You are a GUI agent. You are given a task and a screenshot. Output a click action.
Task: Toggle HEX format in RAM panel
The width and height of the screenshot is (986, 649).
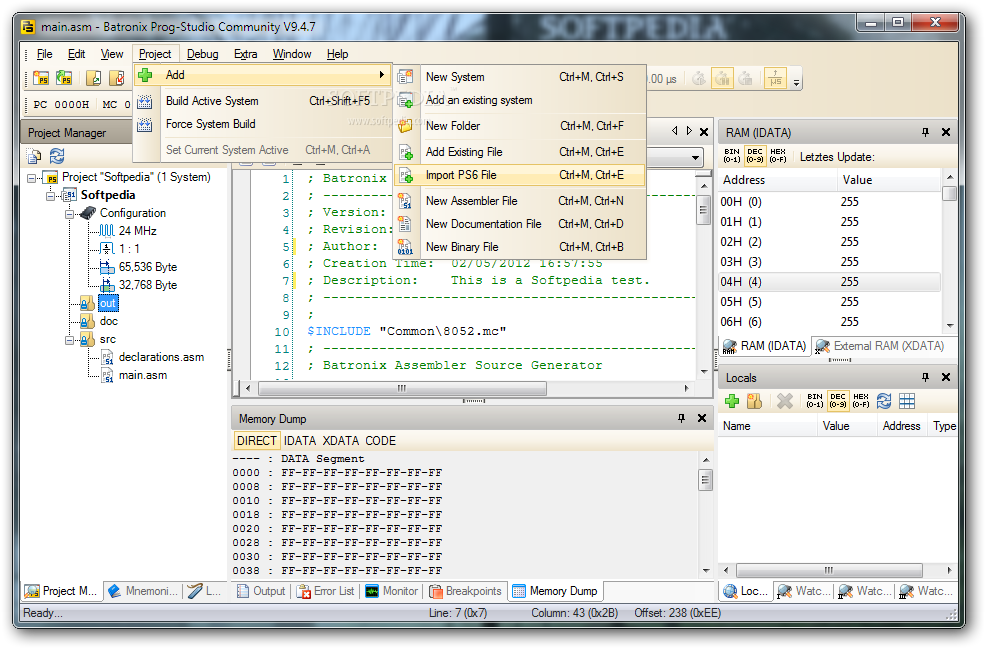click(778, 155)
